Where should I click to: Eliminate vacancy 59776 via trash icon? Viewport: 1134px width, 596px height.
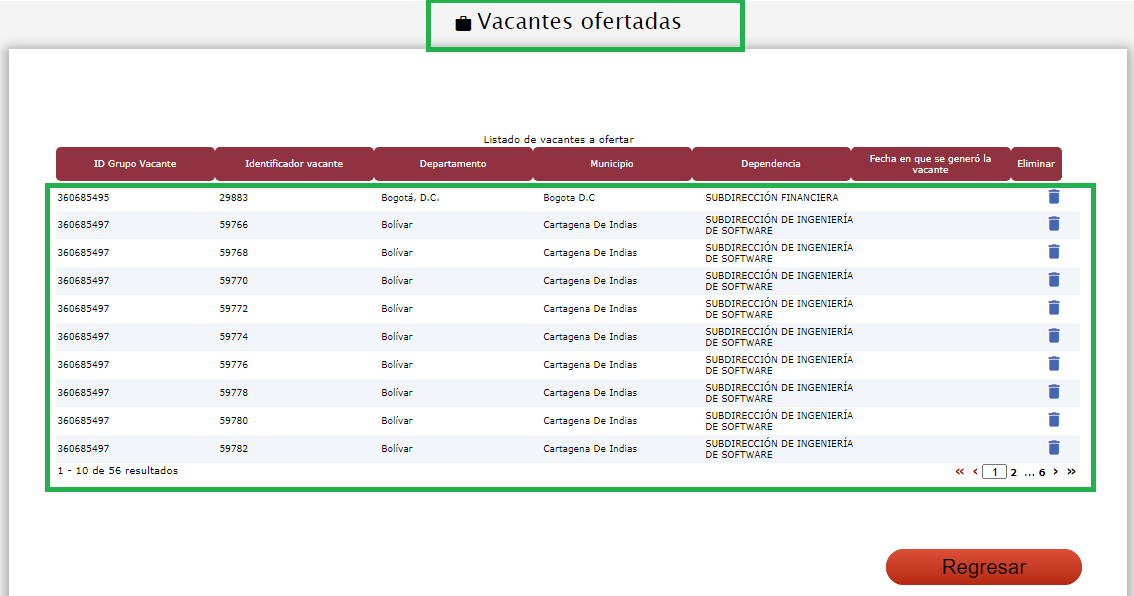(x=1053, y=364)
